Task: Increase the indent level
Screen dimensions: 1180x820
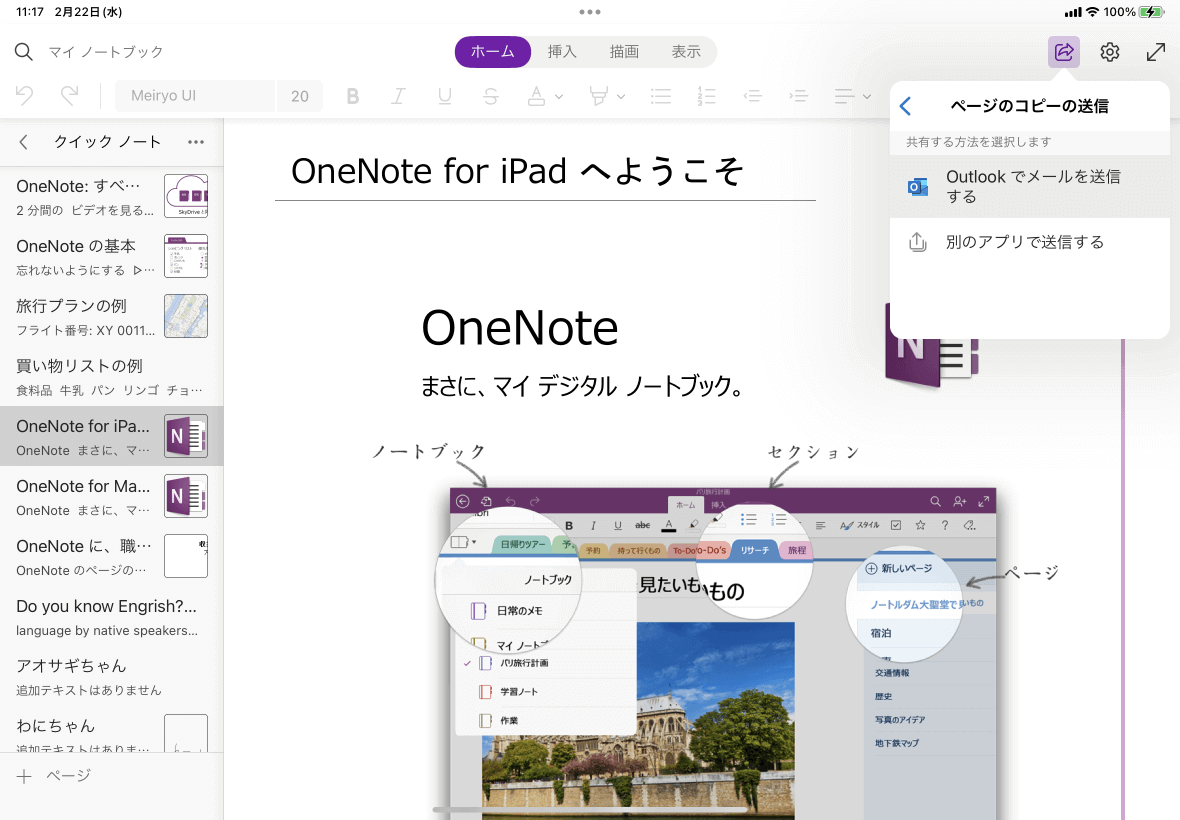Action: pos(798,96)
